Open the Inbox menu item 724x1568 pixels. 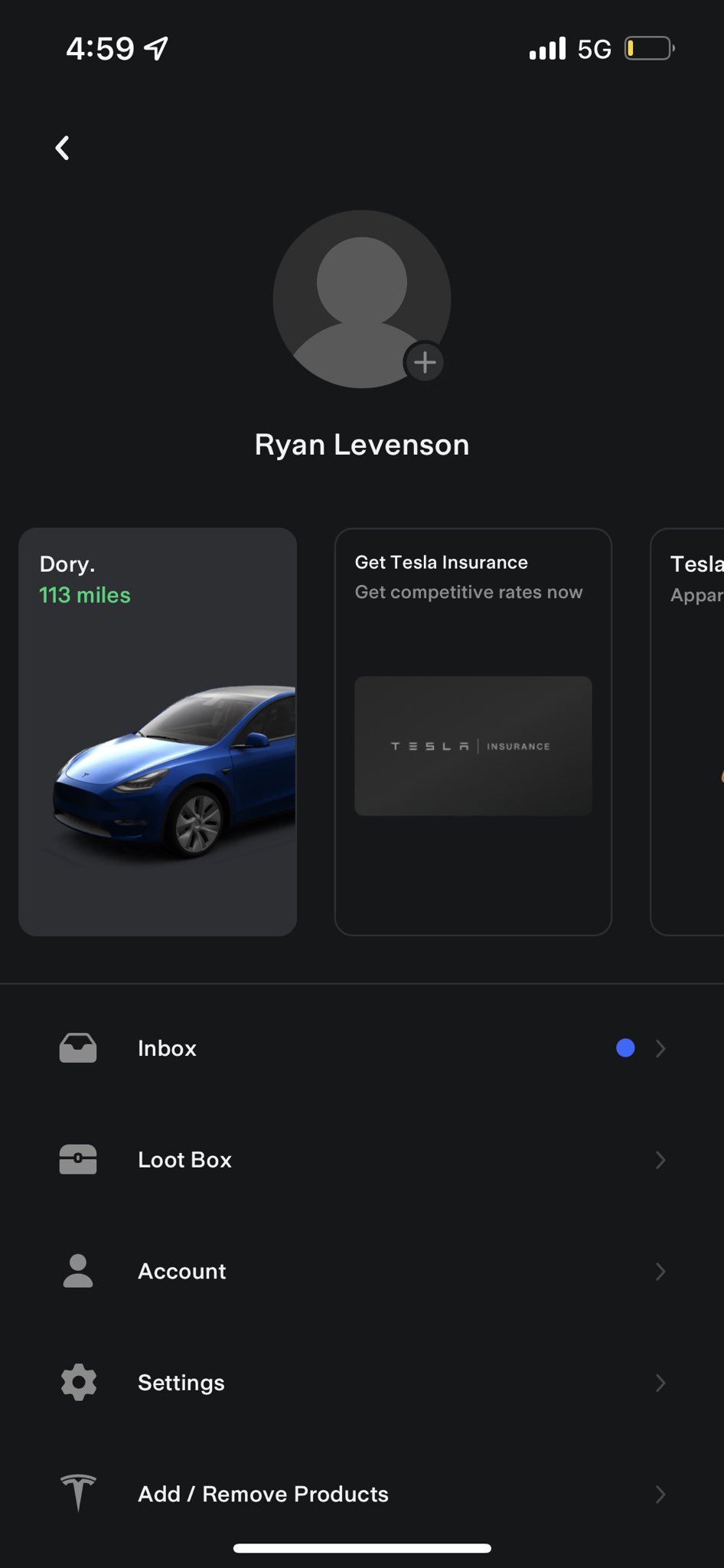(362, 1048)
